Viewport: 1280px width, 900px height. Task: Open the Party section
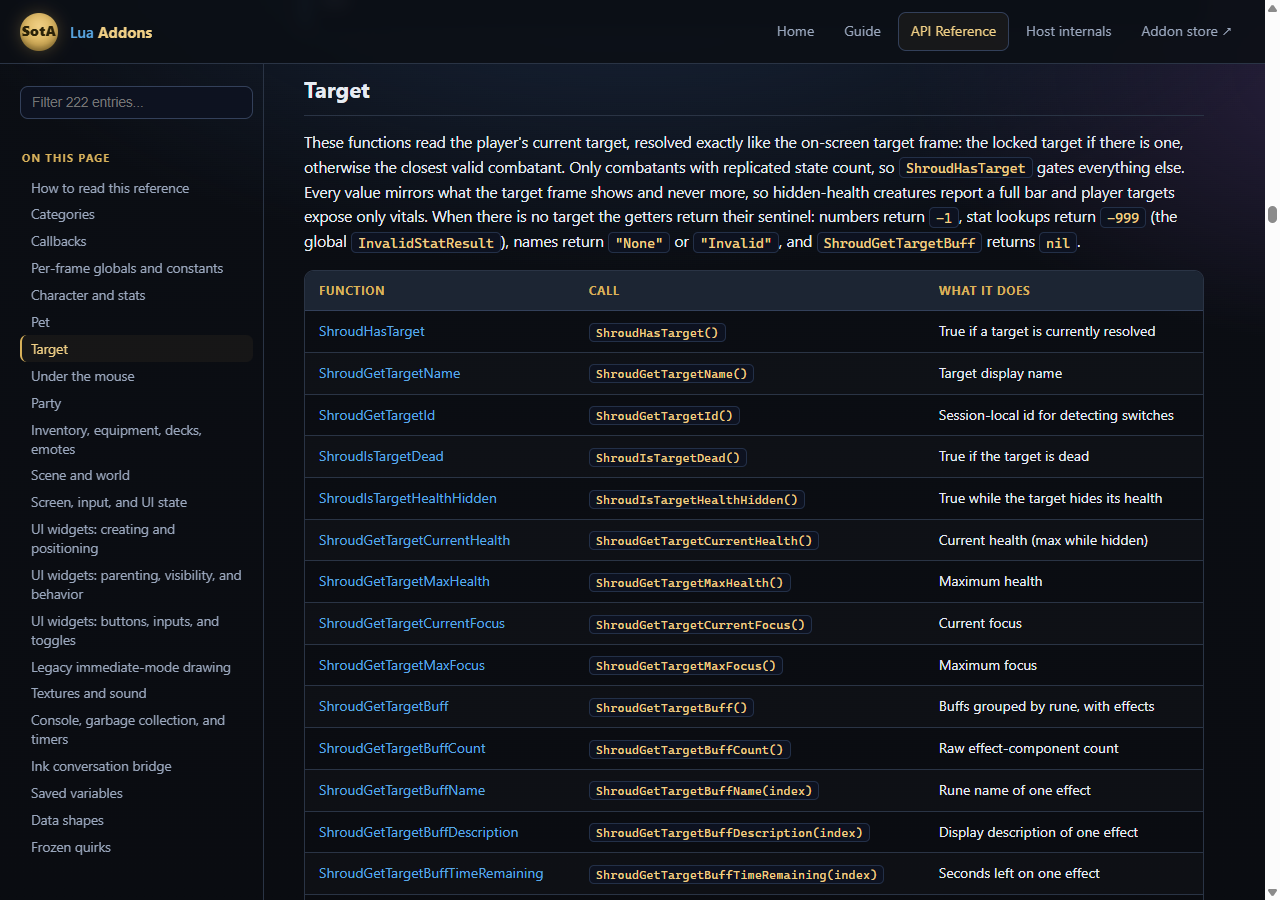[46, 403]
